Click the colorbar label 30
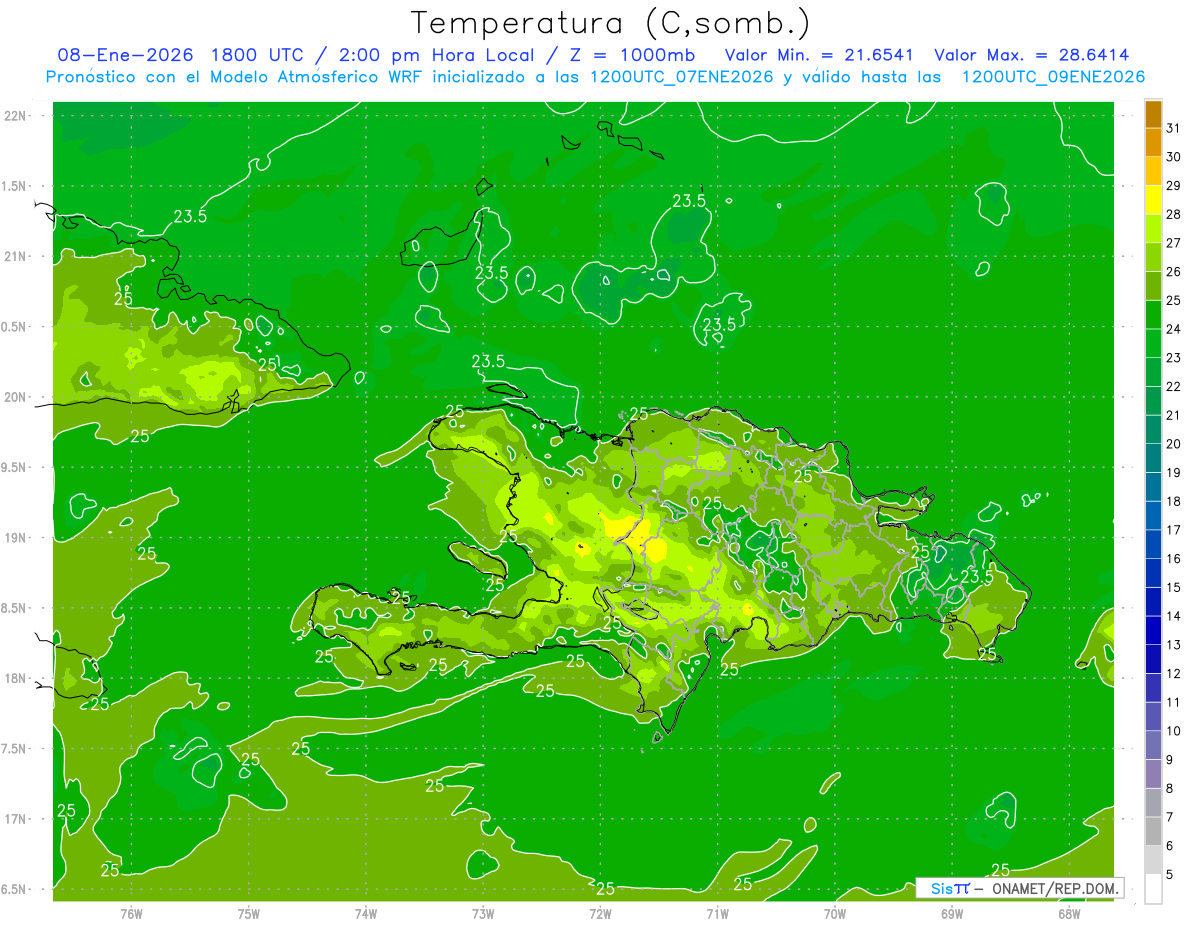1200x927 pixels. click(1174, 157)
